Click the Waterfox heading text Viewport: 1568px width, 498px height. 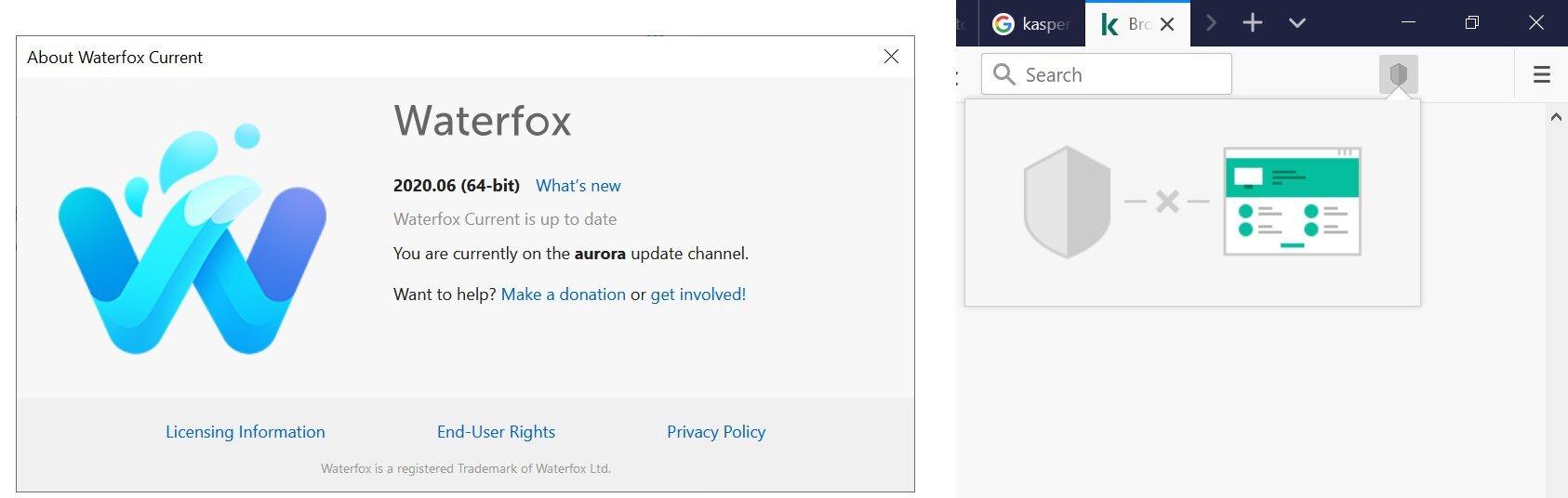tap(483, 121)
